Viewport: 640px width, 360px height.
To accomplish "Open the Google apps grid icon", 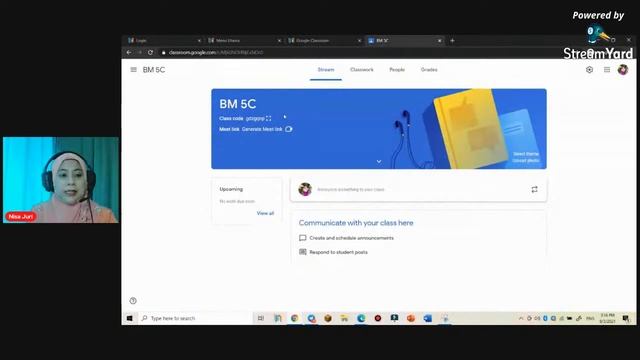I will click(607, 70).
